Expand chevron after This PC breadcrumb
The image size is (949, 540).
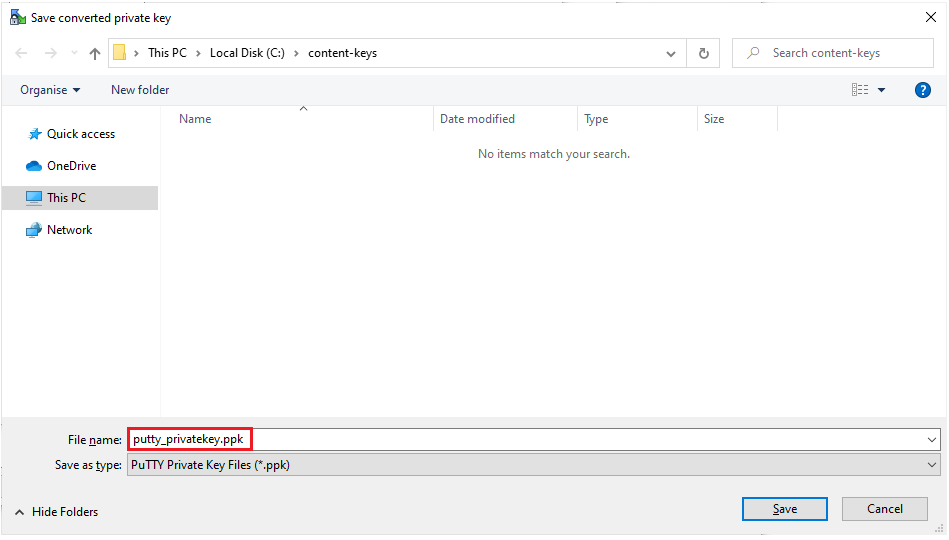[x=198, y=53]
